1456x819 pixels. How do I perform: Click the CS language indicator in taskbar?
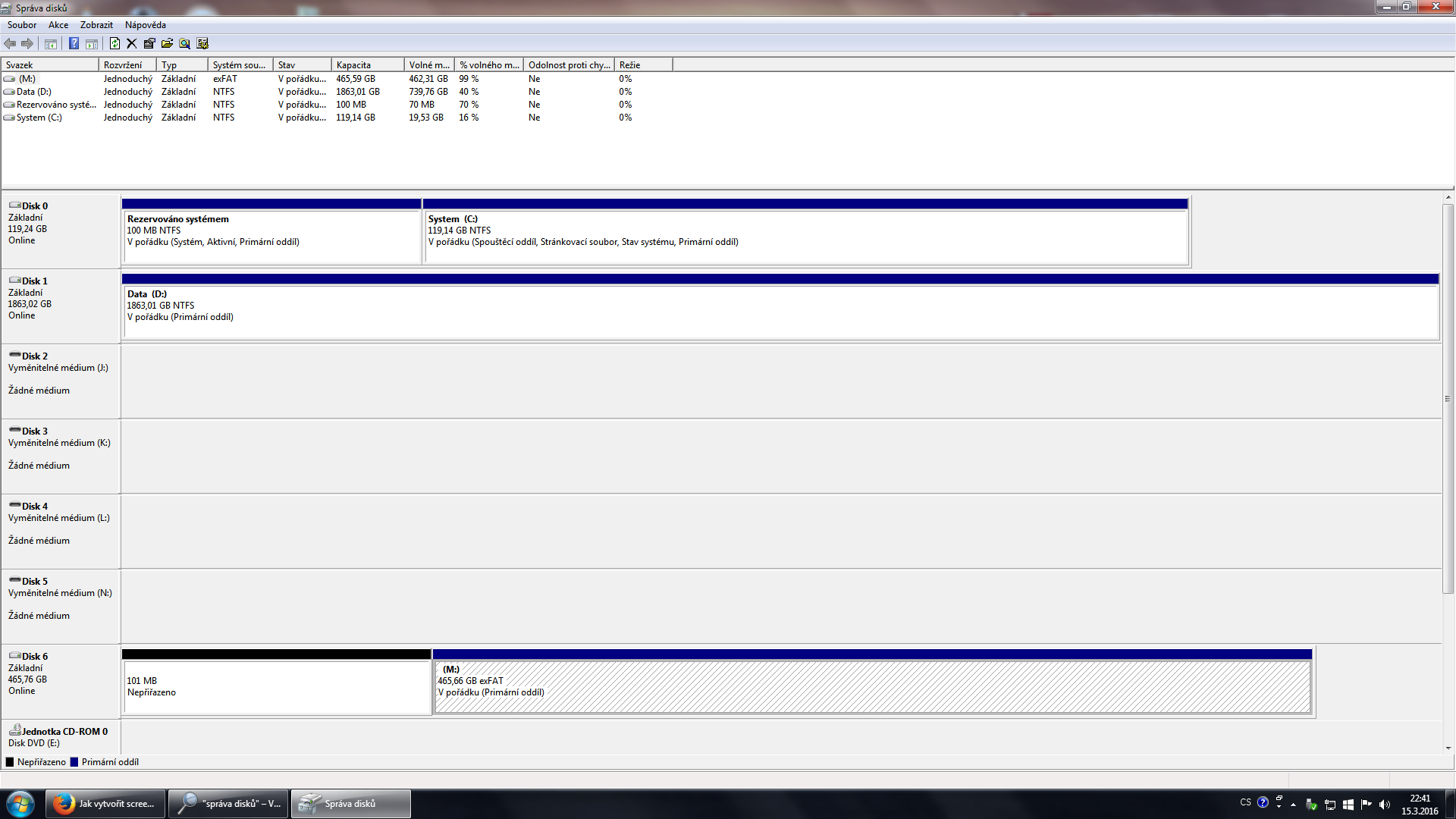(1245, 802)
